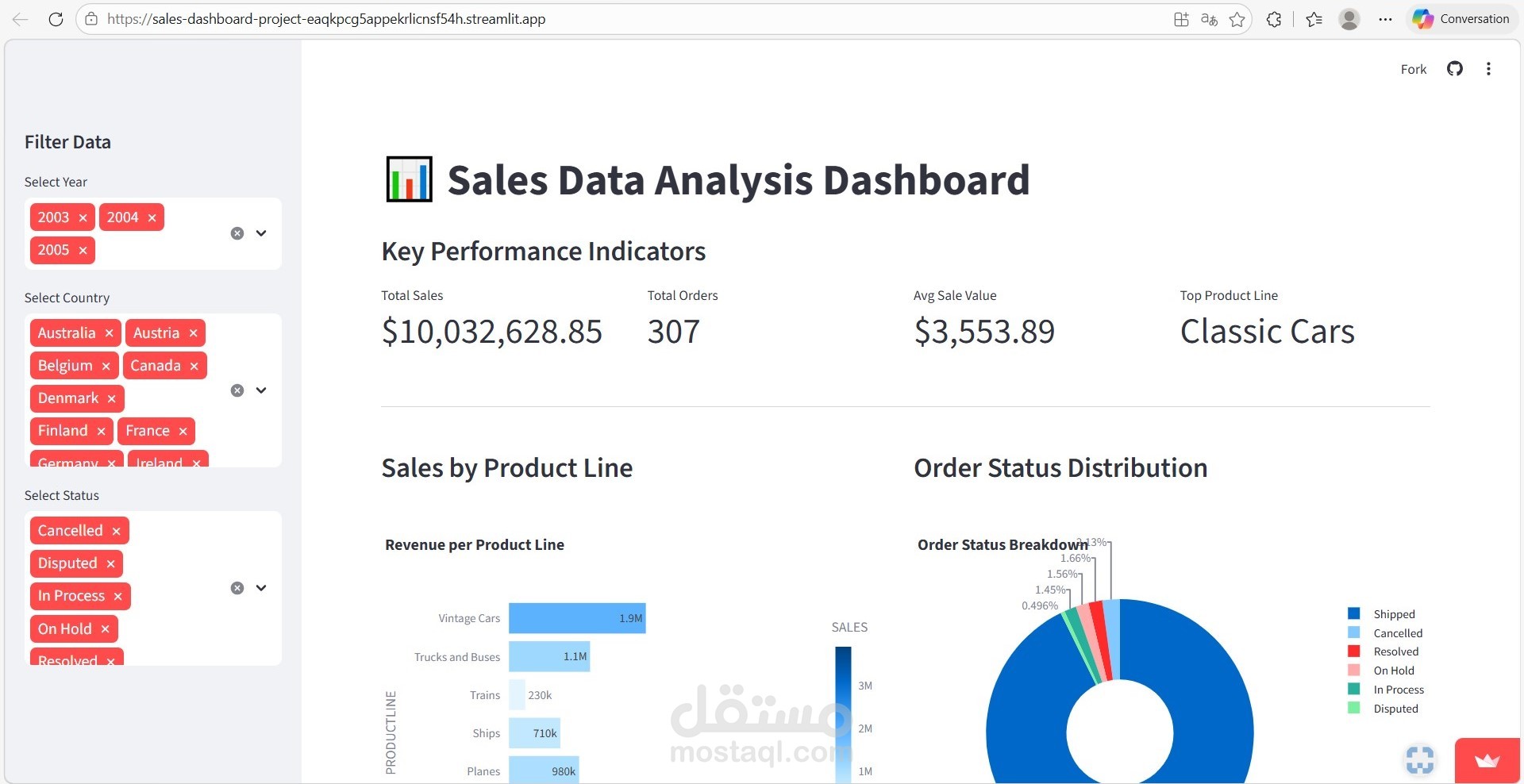Toggle Cancelled legend entry
Screen dimensions: 1524x784
pyautogui.click(x=1385, y=633)
